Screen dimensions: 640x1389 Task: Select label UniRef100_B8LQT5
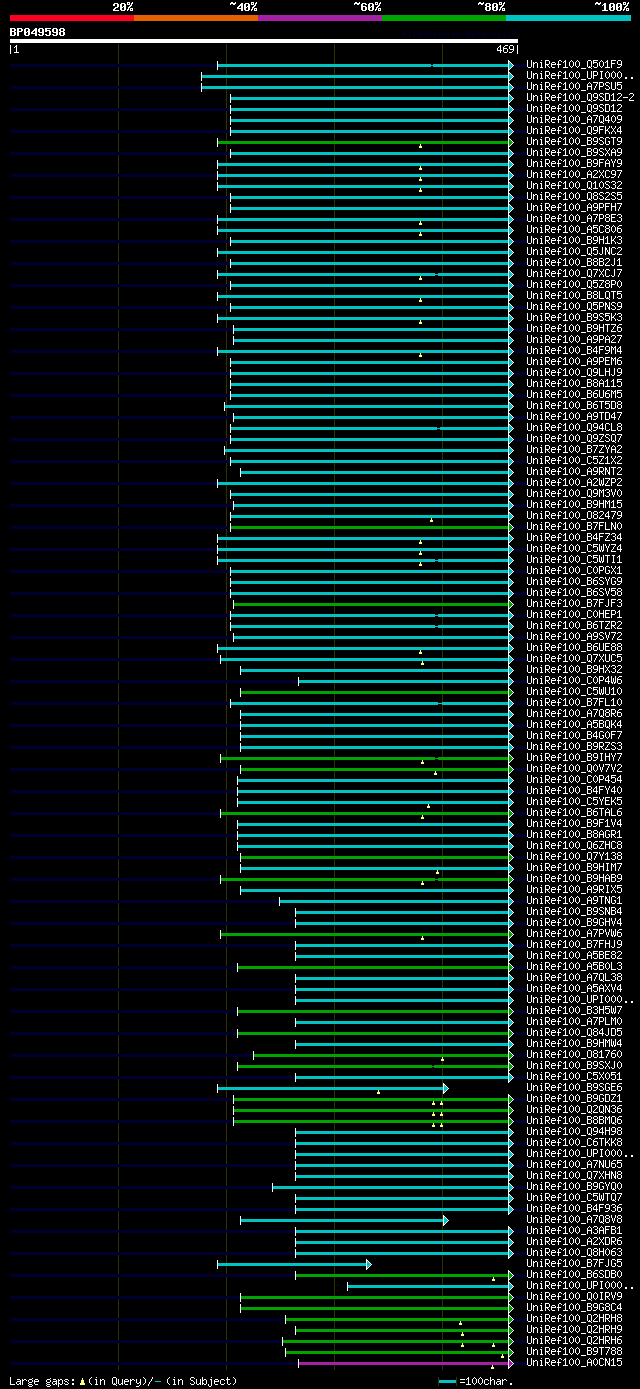coord(574,295)
